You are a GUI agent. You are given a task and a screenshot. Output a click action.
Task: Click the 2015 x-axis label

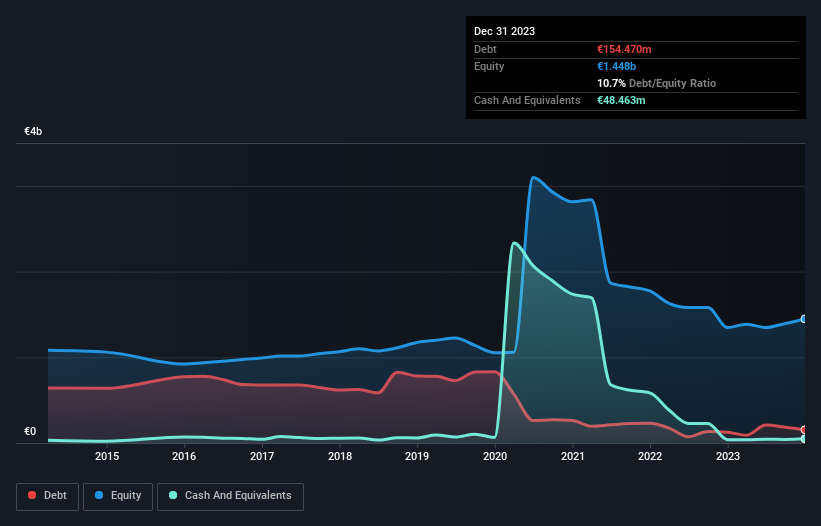pos(107,456)
